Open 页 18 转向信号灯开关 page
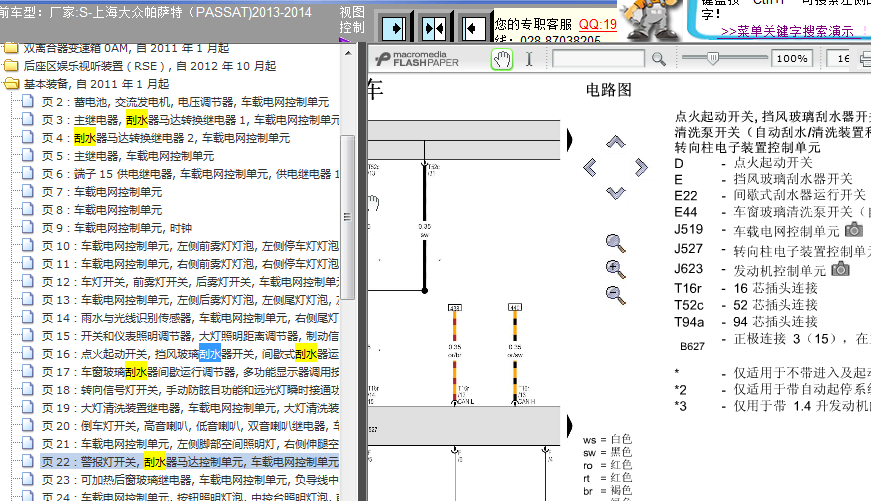Viewport: 871px width, 501px height. tap(190, 390)
